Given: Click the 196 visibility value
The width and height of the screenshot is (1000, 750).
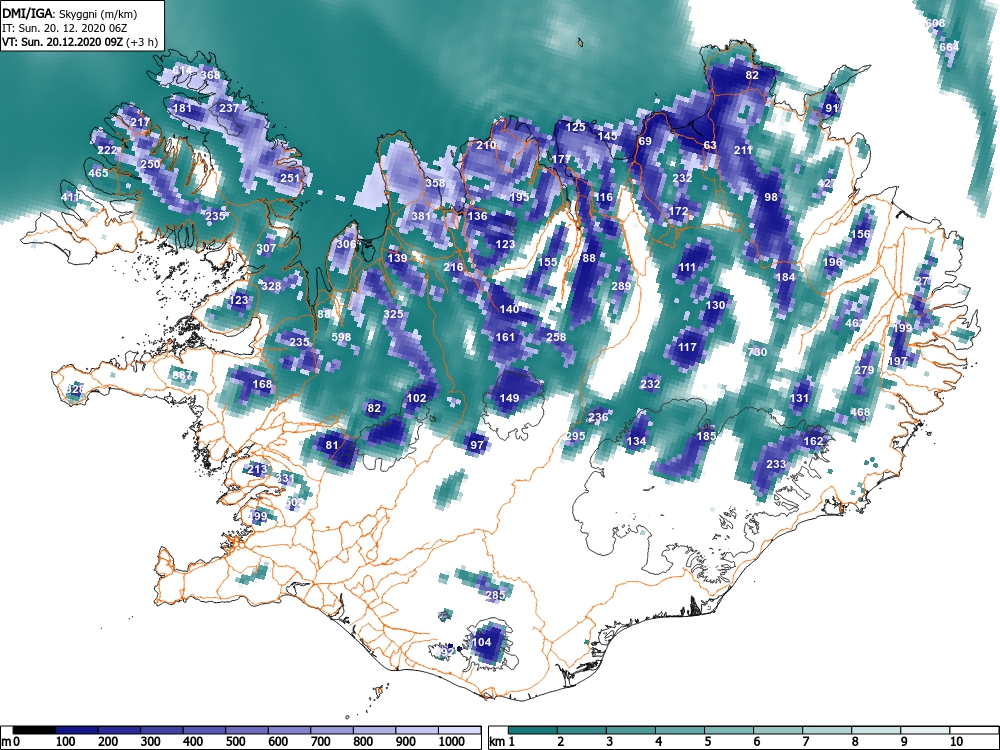Looking at the screenshot, I should (x=832, y=262).
